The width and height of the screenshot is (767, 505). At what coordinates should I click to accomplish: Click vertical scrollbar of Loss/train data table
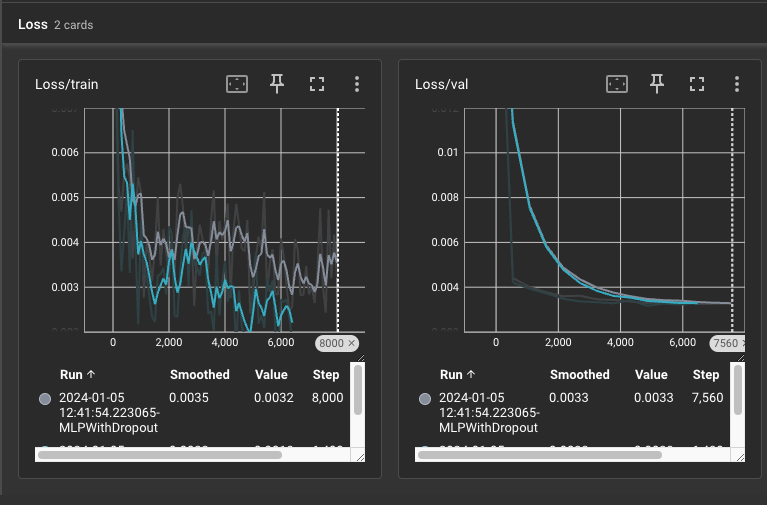(x=358, y=390)
